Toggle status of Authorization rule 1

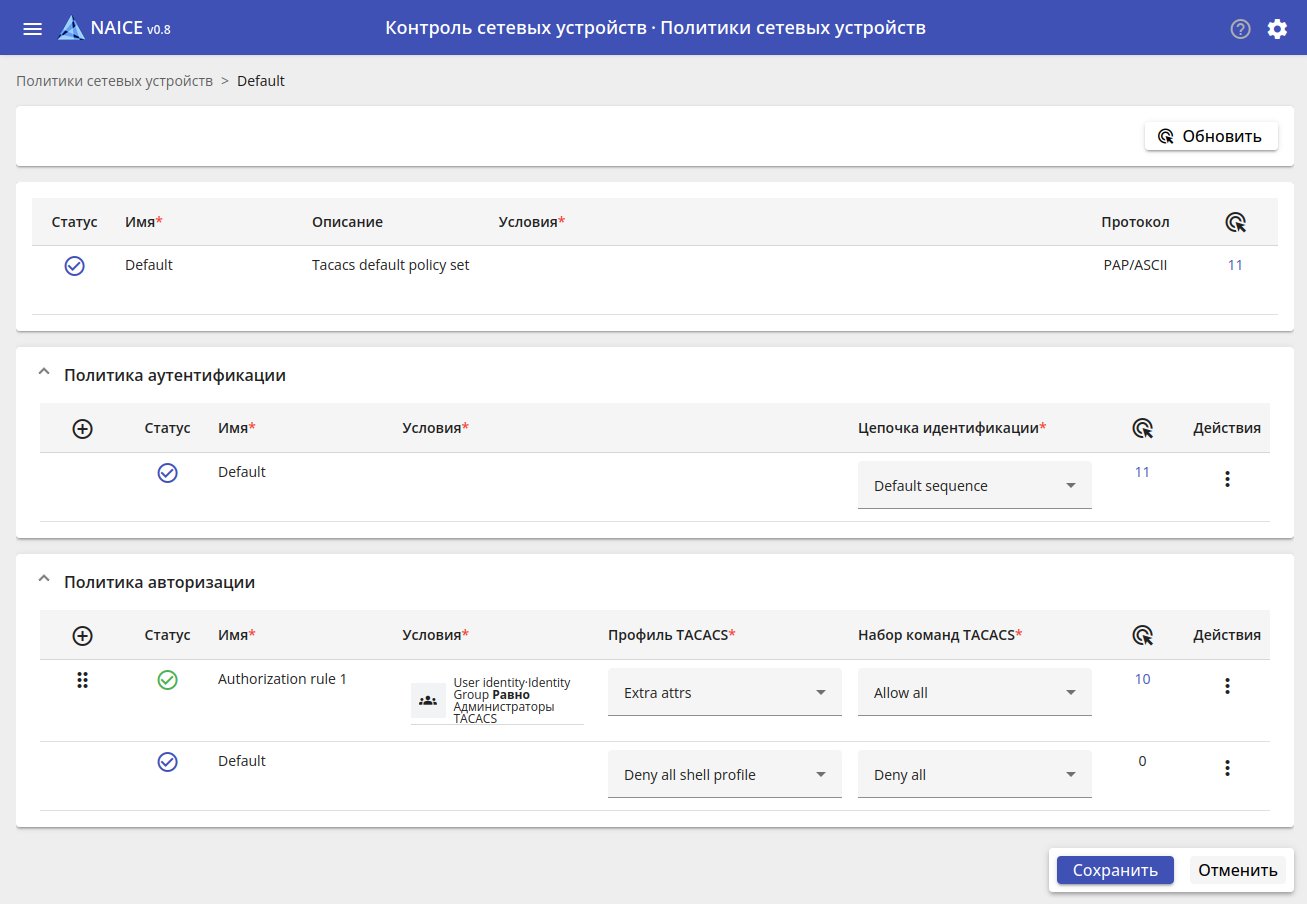tap(167, 680)
